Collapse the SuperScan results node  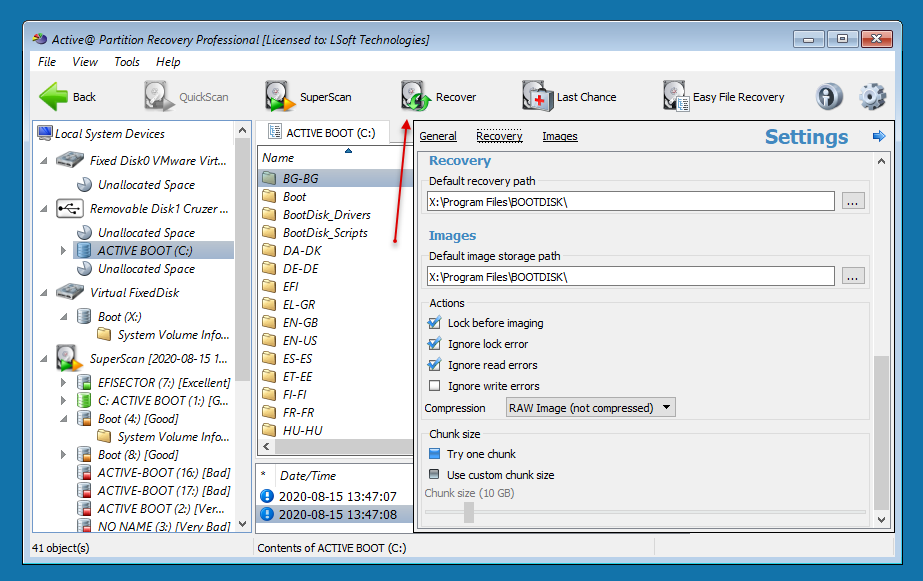[x=44, y=358]
